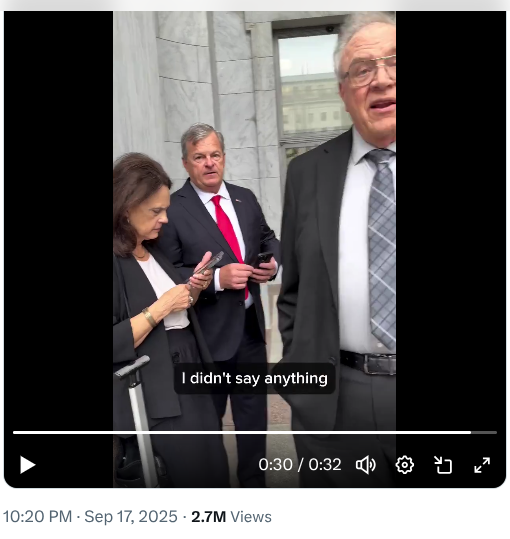Click the 2.7M Views count

click(231, 517)
